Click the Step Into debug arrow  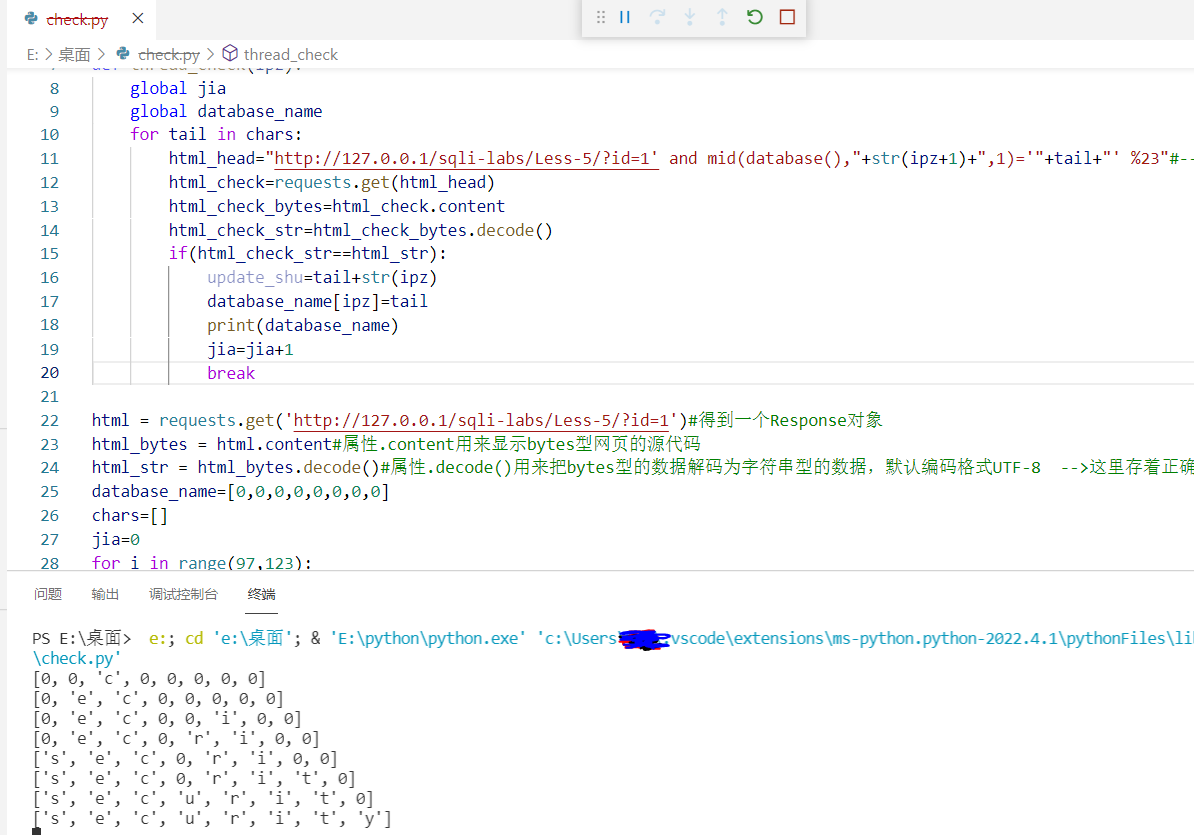pyautogui.click(x=690, y=17)
